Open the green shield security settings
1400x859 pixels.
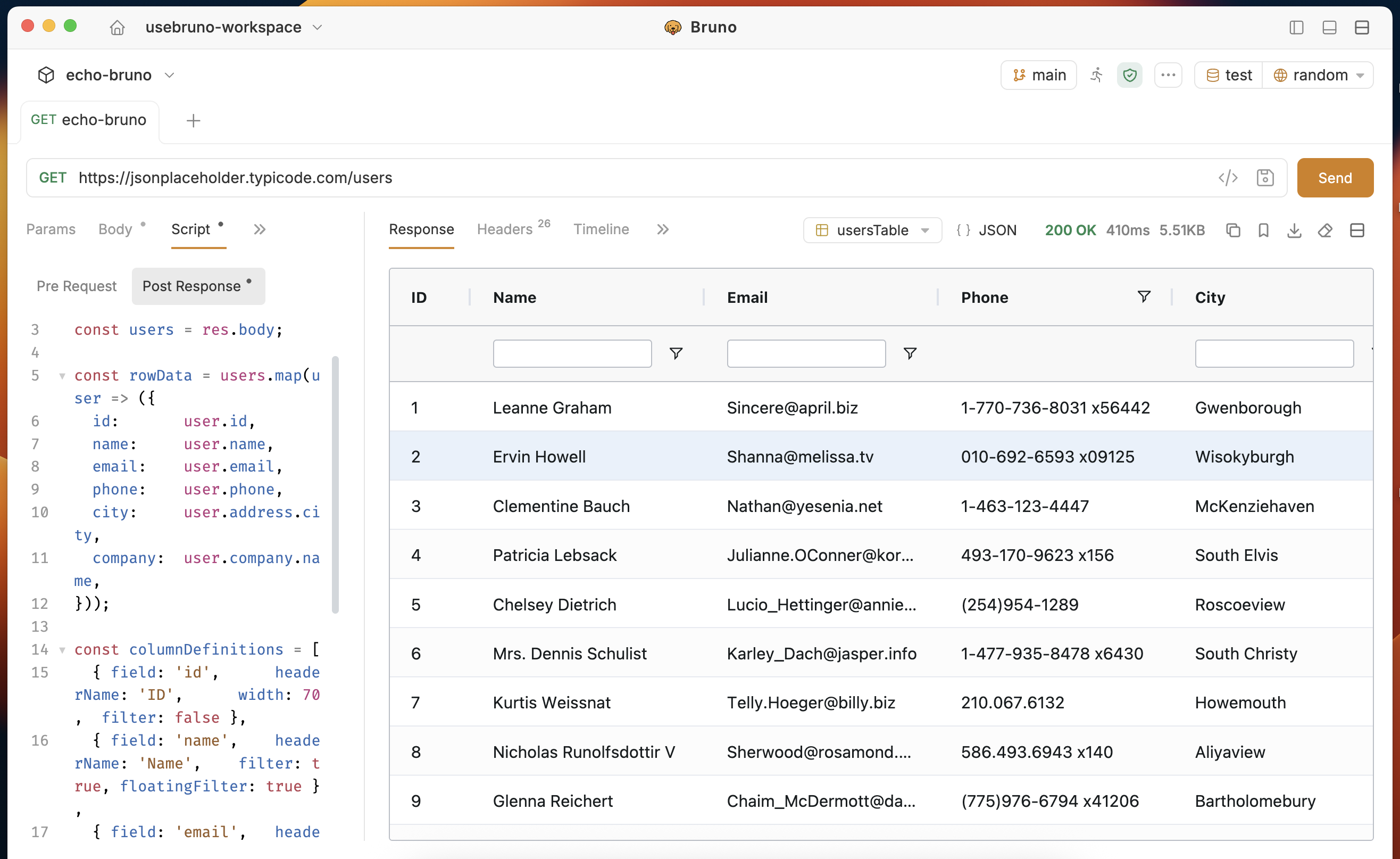tap(1130, 75)
